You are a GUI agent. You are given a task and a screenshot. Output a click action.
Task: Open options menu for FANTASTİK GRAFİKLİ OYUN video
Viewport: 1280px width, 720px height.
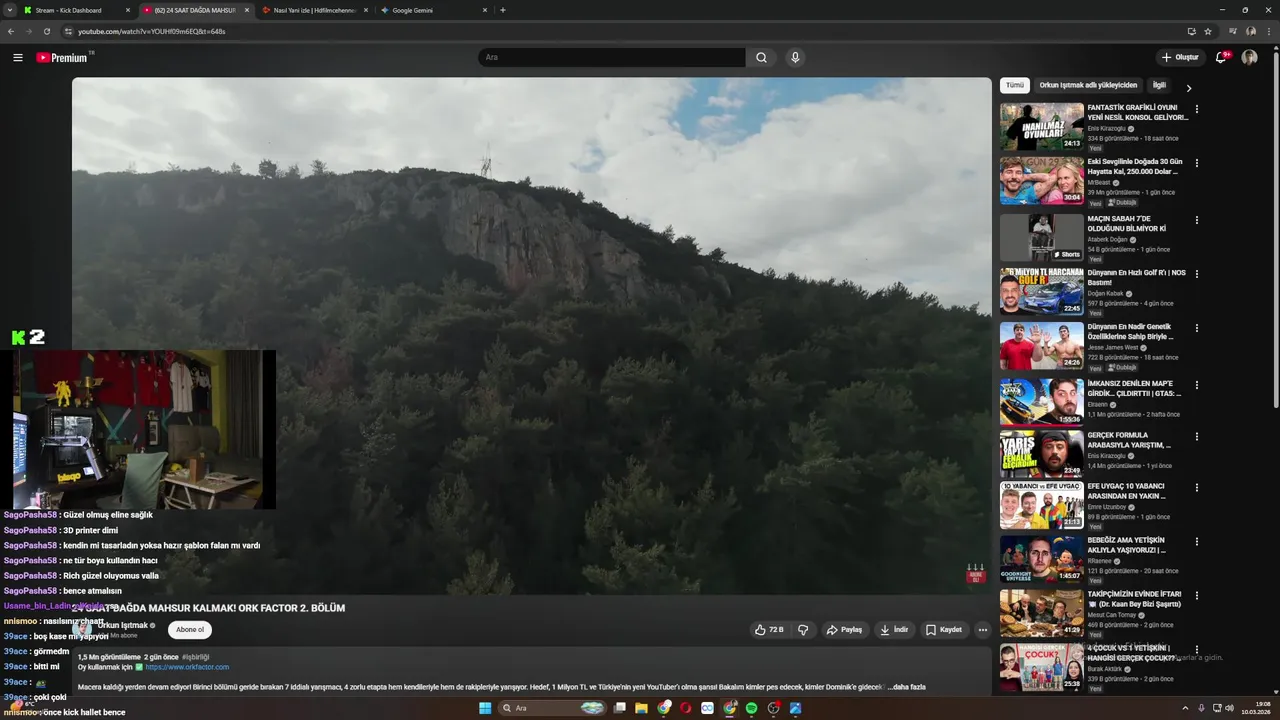coord(1197,109)
